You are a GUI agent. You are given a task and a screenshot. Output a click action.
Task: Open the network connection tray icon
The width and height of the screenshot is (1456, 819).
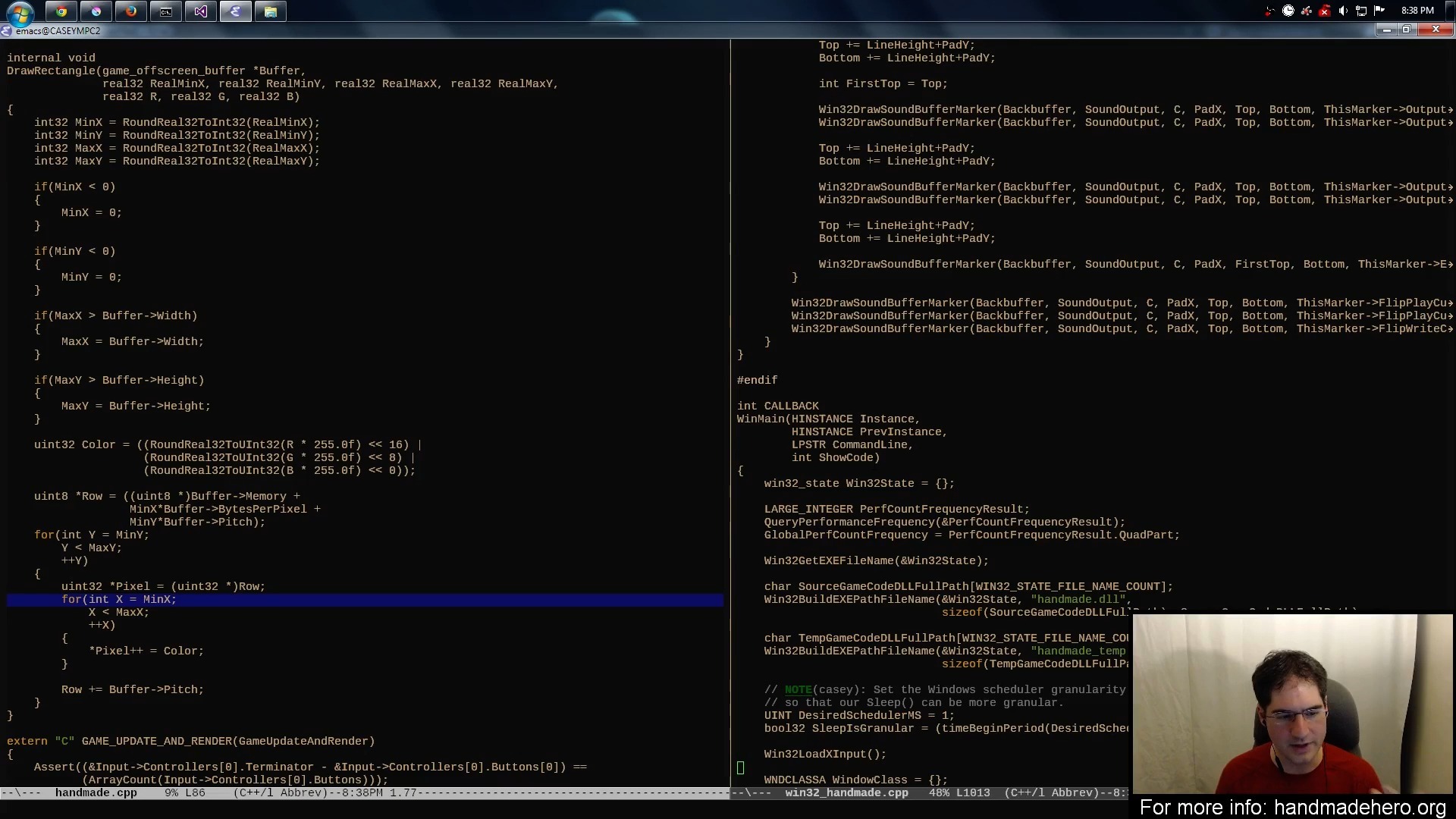(x=1361, y=11)
